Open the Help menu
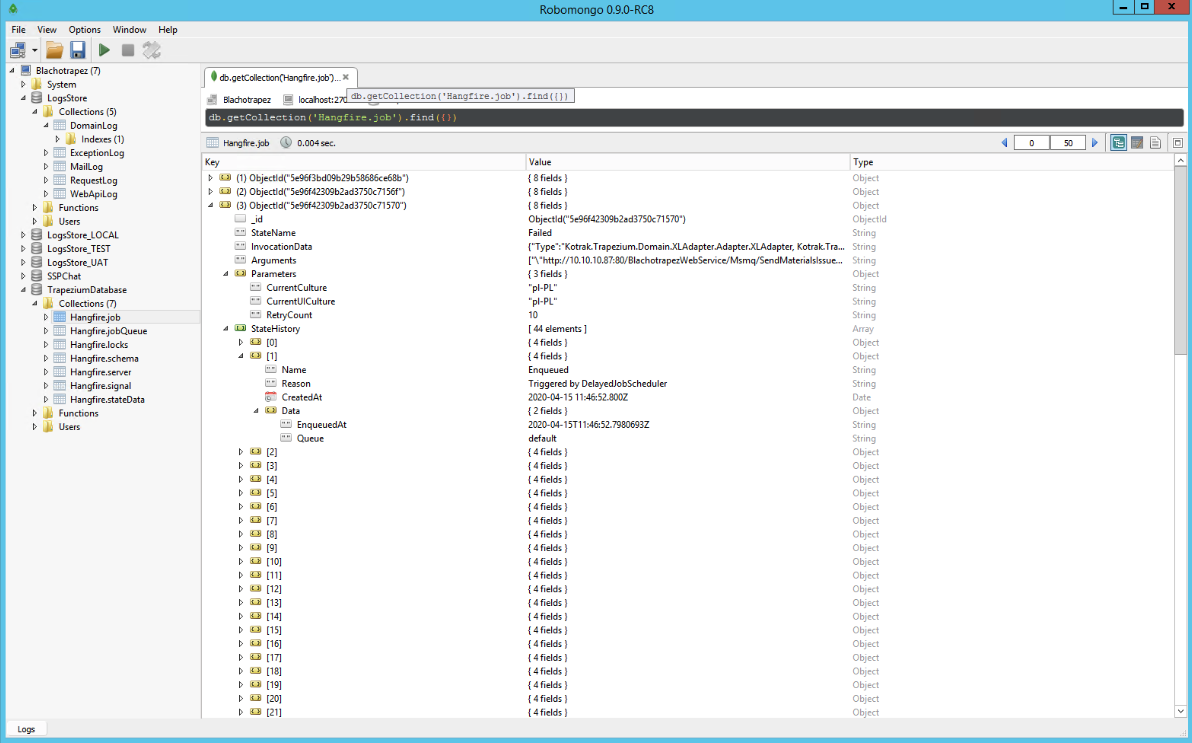1192x743 pixels. pyautogui.click(x=168, y=30)
